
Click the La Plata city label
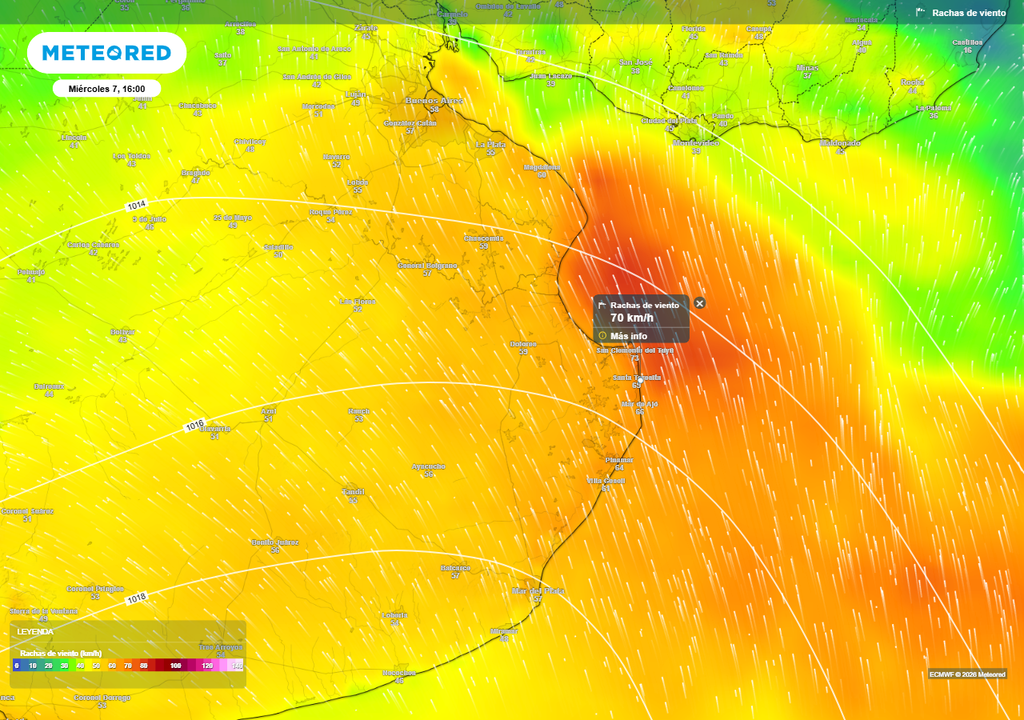coord(491,145)
